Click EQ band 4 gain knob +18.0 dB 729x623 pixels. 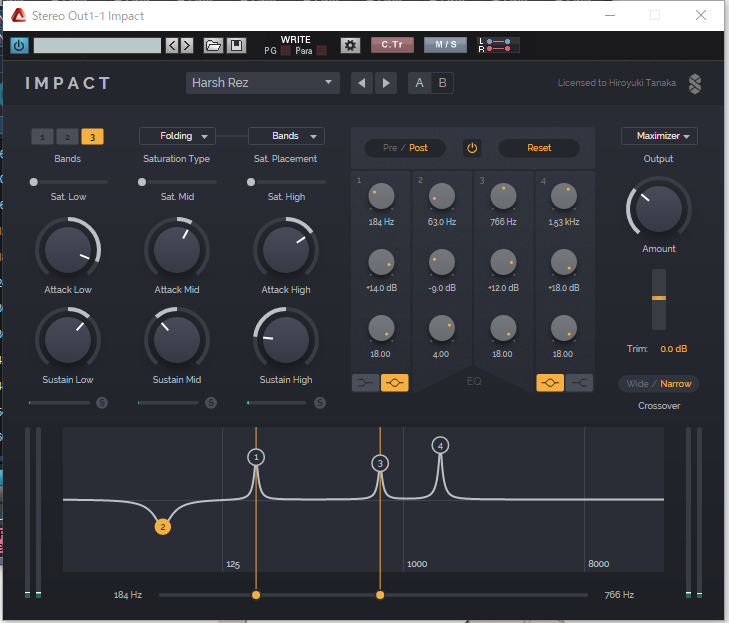563,262
